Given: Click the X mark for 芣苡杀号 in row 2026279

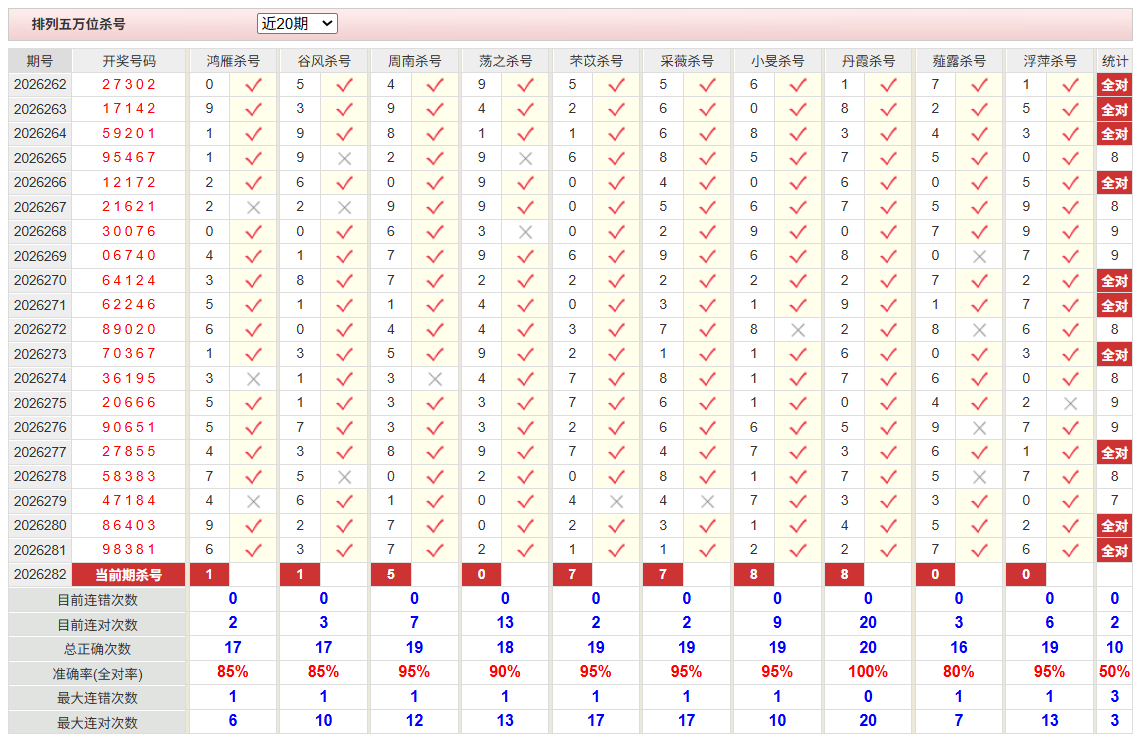Looking at the screenshot, I should [617, 501].
